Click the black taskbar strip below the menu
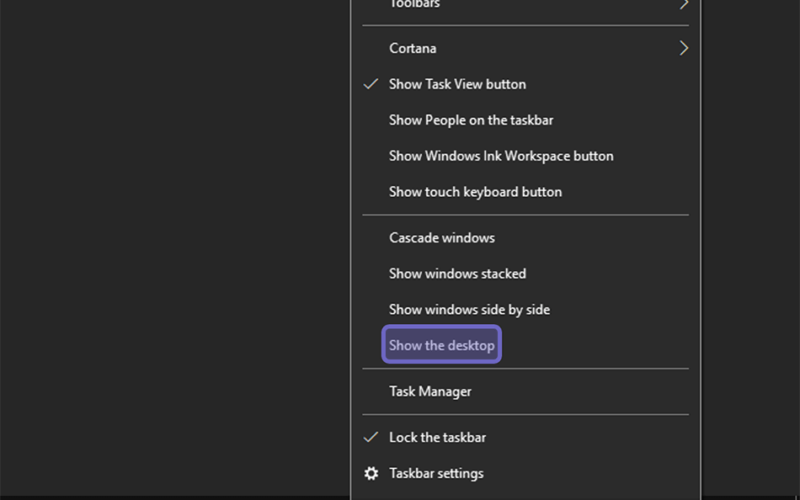Image resolution: width=800 pixels, height=500 pixels. click(173, 497)
